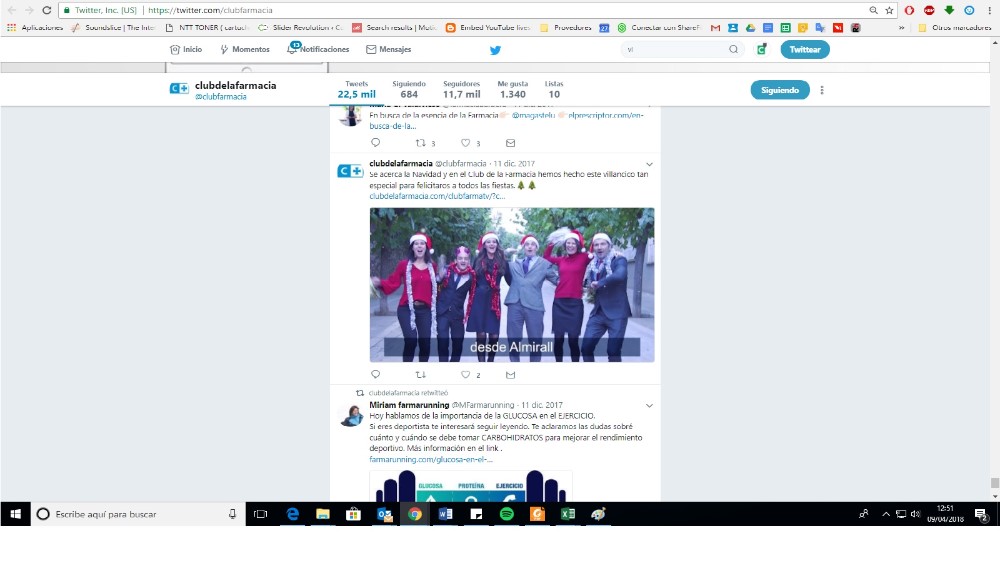Click the zoom magnifier icon in address bar

[x=873, y=10]
